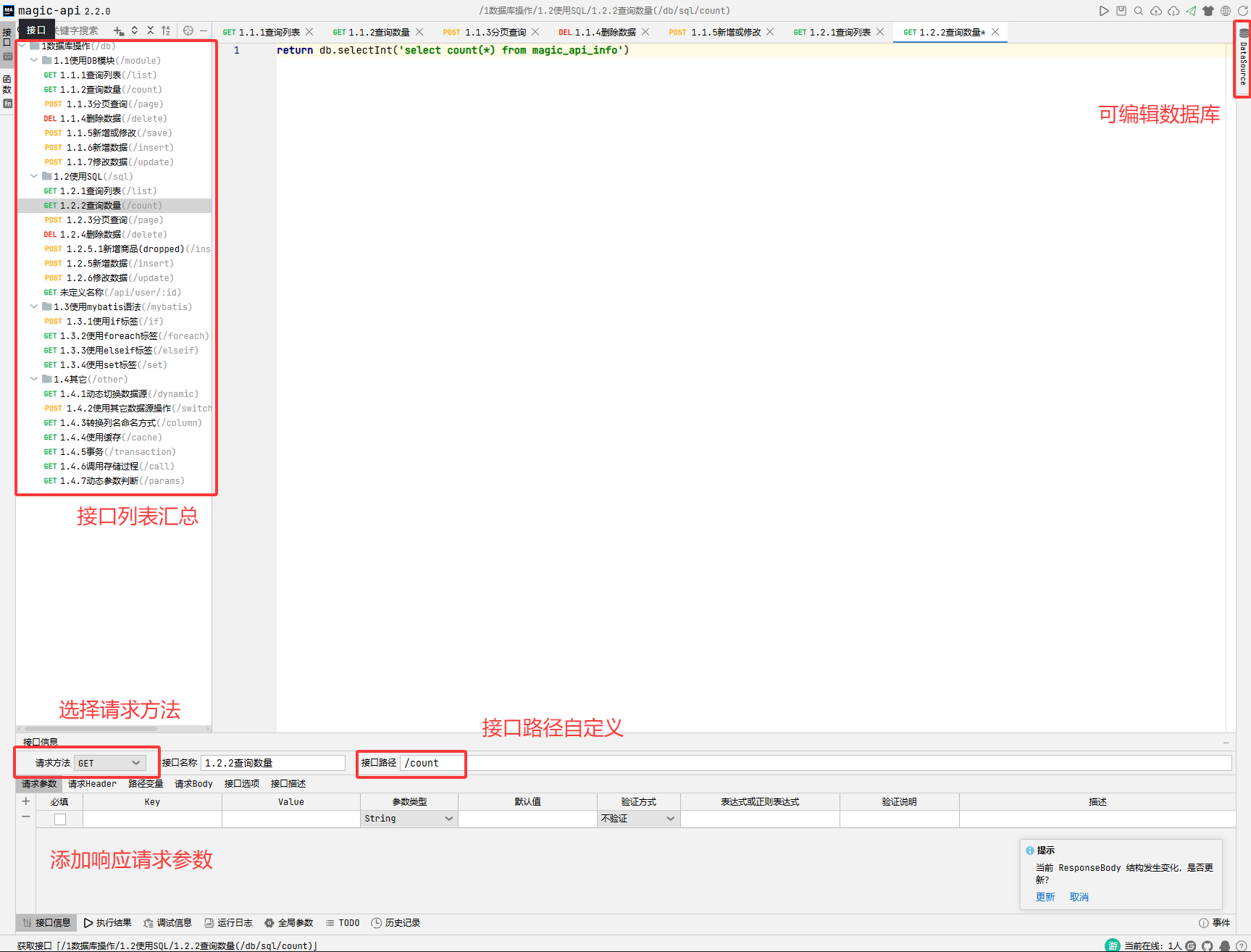Viewport: 1251px width, 952px height.
Task: Collapse the 接口信息 panel with dash
Action: click(x=1226, y=743)
